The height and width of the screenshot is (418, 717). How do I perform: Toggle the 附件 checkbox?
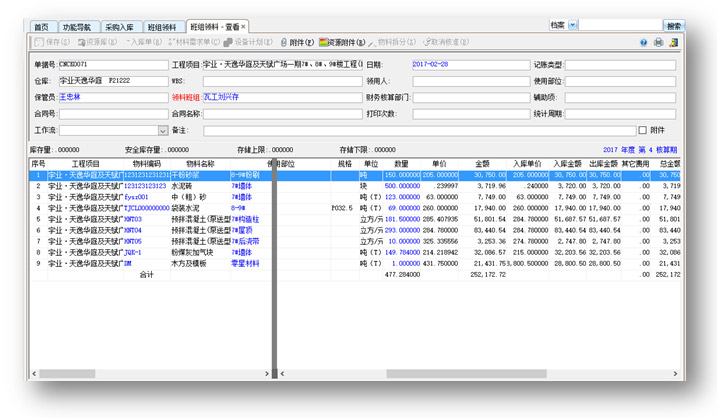coord(642,130)
